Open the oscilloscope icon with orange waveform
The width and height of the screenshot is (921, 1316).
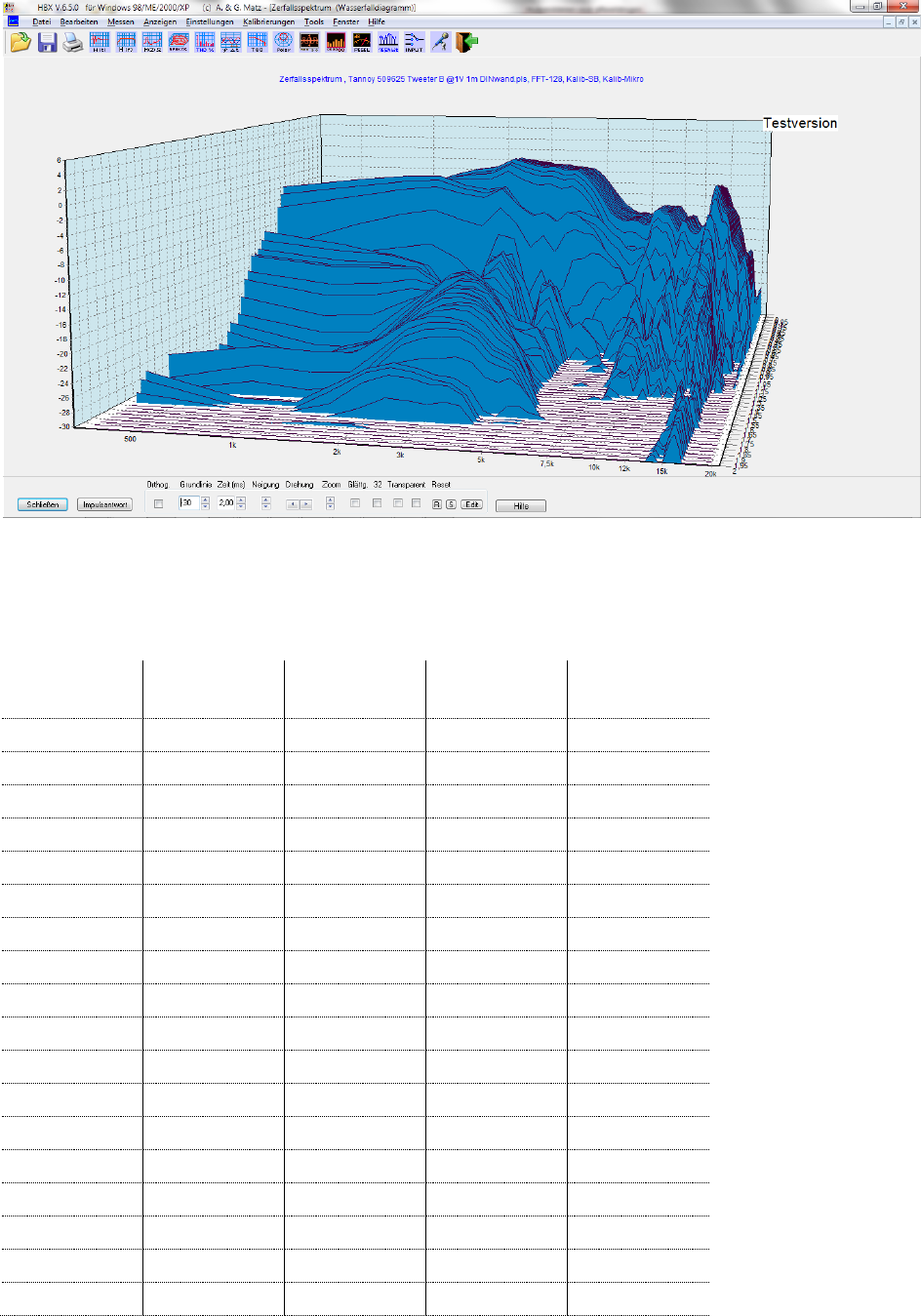(309, 42)
